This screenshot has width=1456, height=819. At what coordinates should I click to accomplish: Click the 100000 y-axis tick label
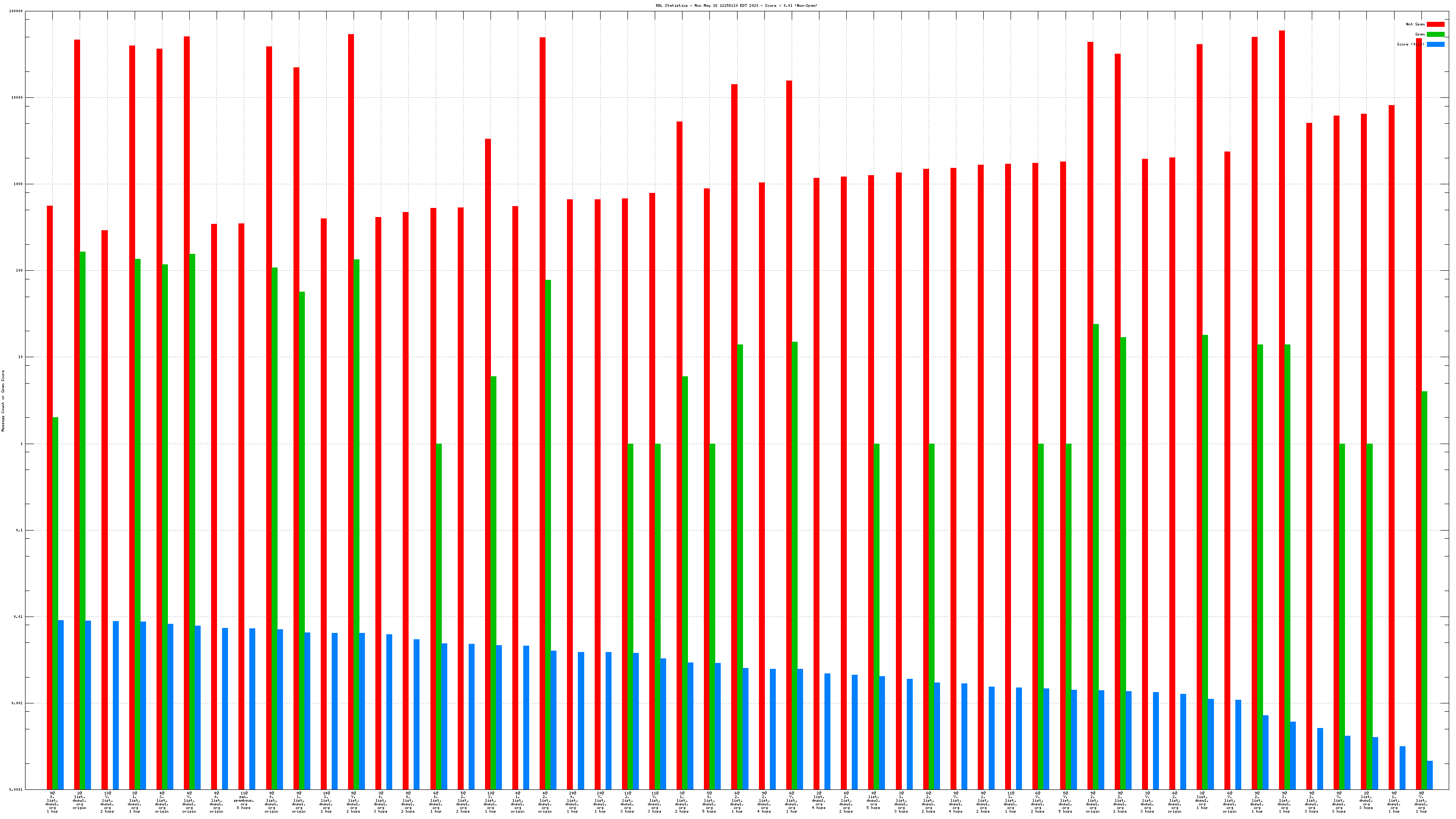click(x=16, y=11)
